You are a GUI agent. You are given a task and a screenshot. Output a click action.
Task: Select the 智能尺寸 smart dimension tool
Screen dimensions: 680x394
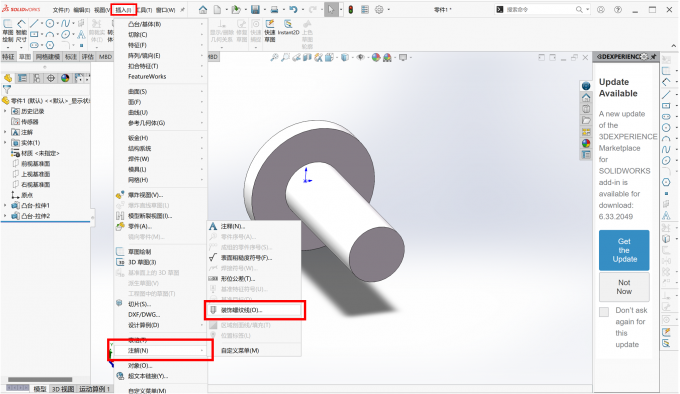pos(21,30)
